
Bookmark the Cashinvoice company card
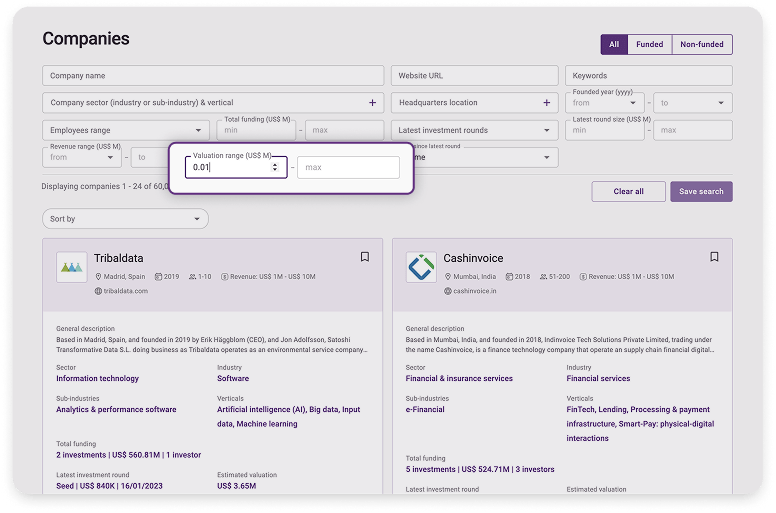[714, 257]
